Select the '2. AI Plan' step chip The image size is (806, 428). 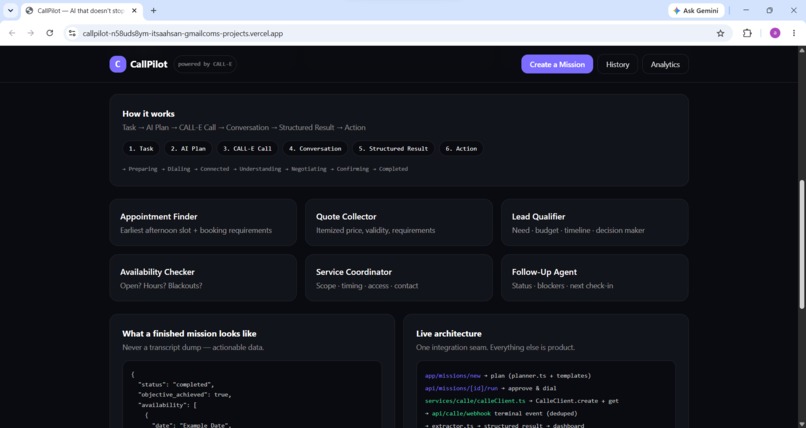(188, 148)
